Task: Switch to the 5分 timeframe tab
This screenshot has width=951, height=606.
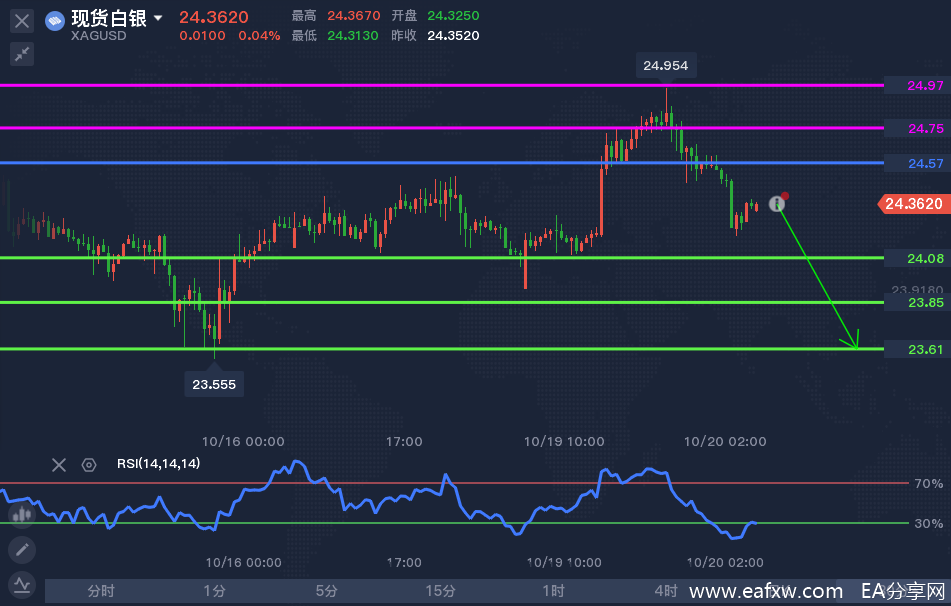Action: (x=326, y=591)
